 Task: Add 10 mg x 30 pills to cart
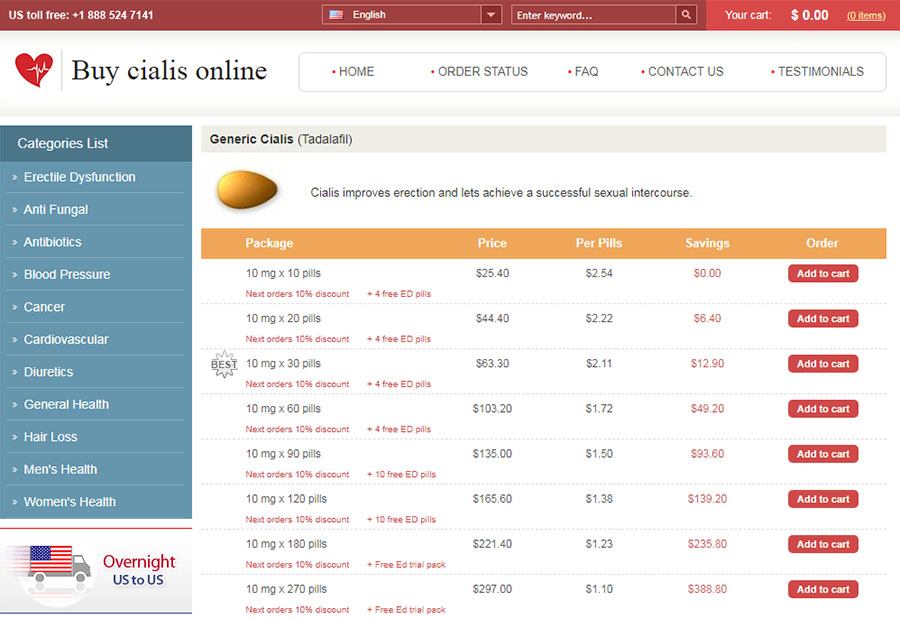(823, 363)
